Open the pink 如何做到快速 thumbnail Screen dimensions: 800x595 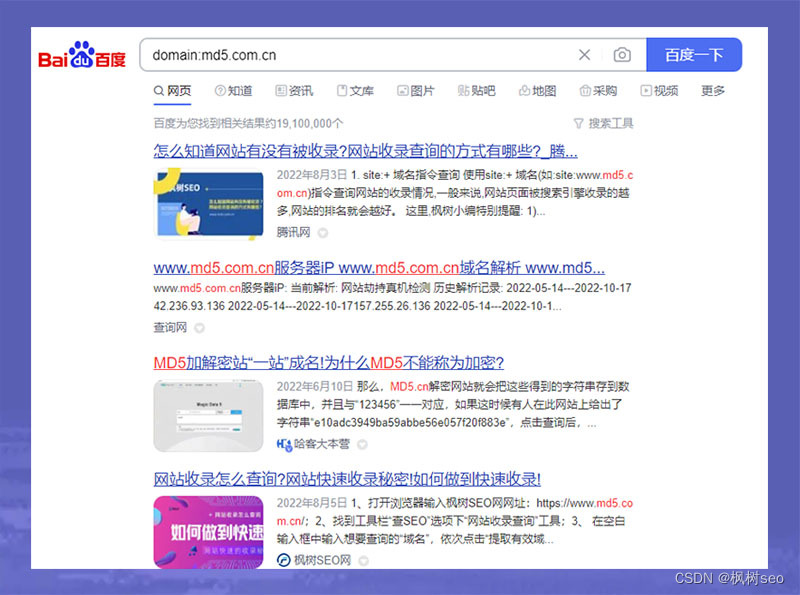(x=209, y=532)
